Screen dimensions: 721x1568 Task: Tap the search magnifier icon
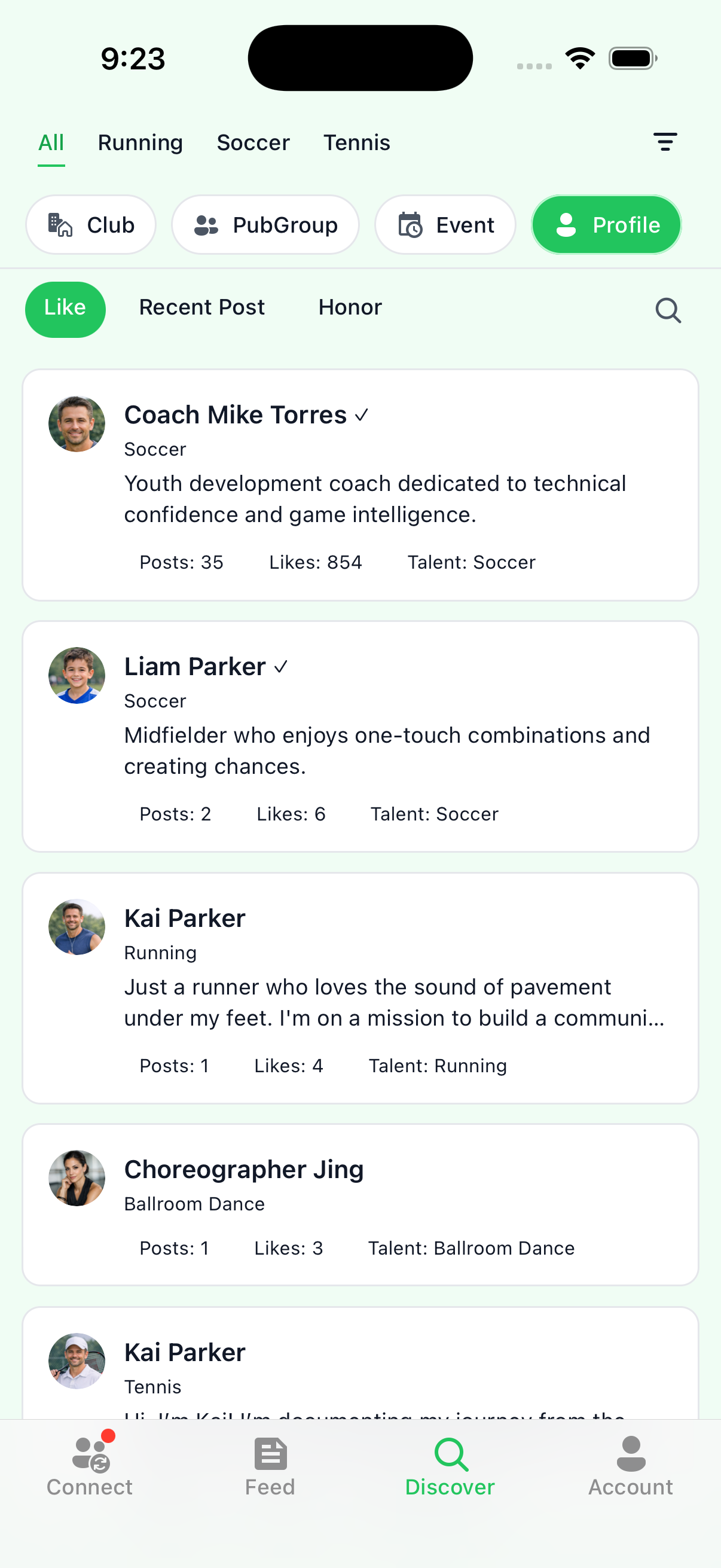667,310
